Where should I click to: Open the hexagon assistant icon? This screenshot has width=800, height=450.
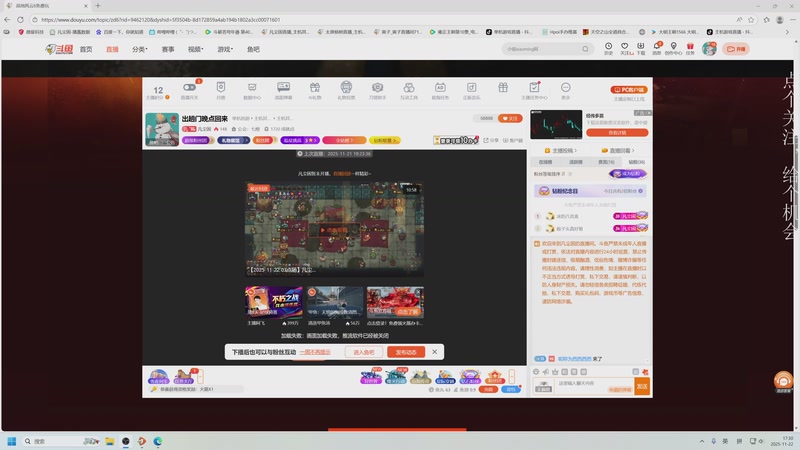pyautogui.click(x=377, y=88)
